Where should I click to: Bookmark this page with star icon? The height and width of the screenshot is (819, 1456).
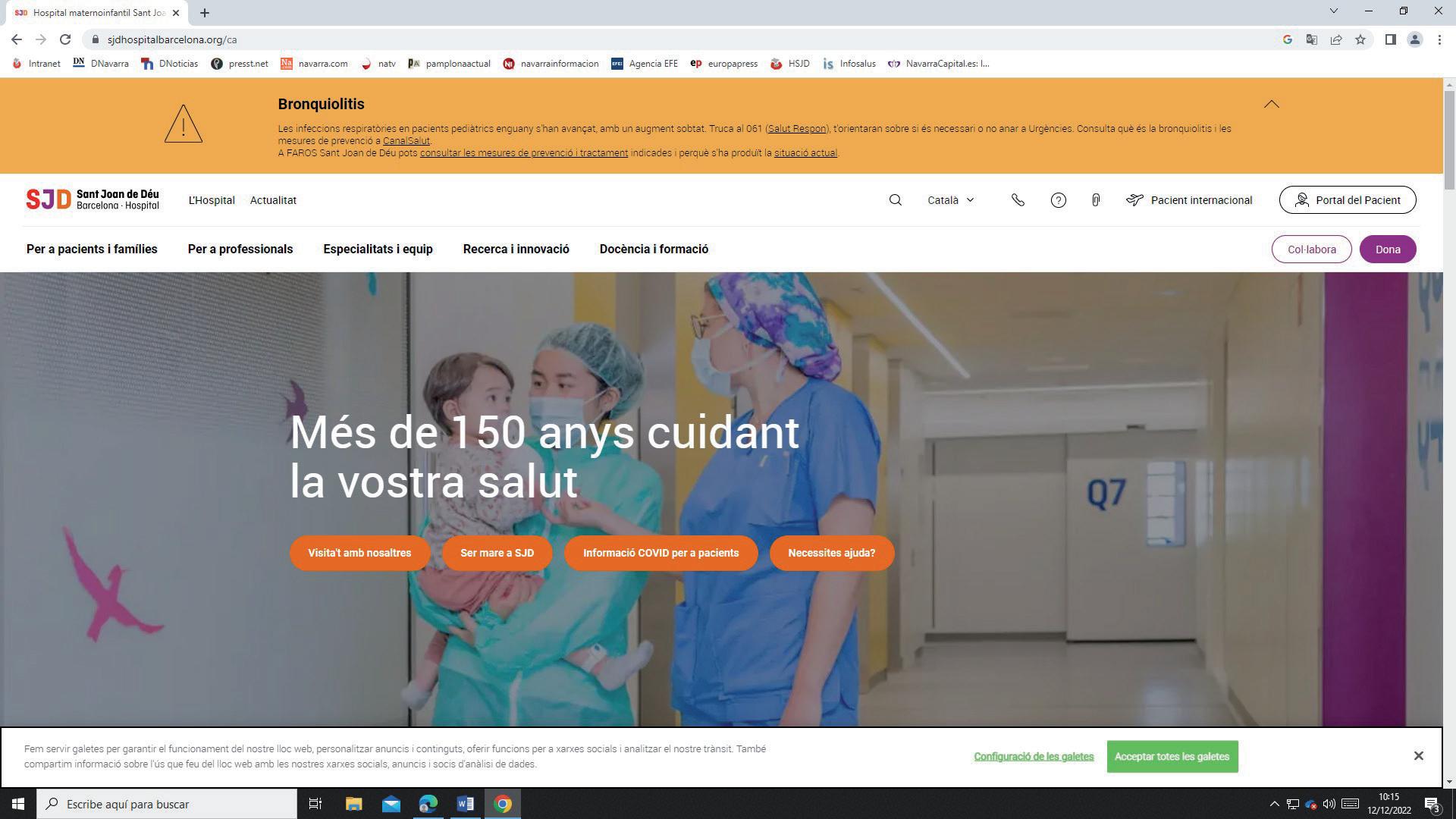pyautogui.click(x=1360, y=39)
